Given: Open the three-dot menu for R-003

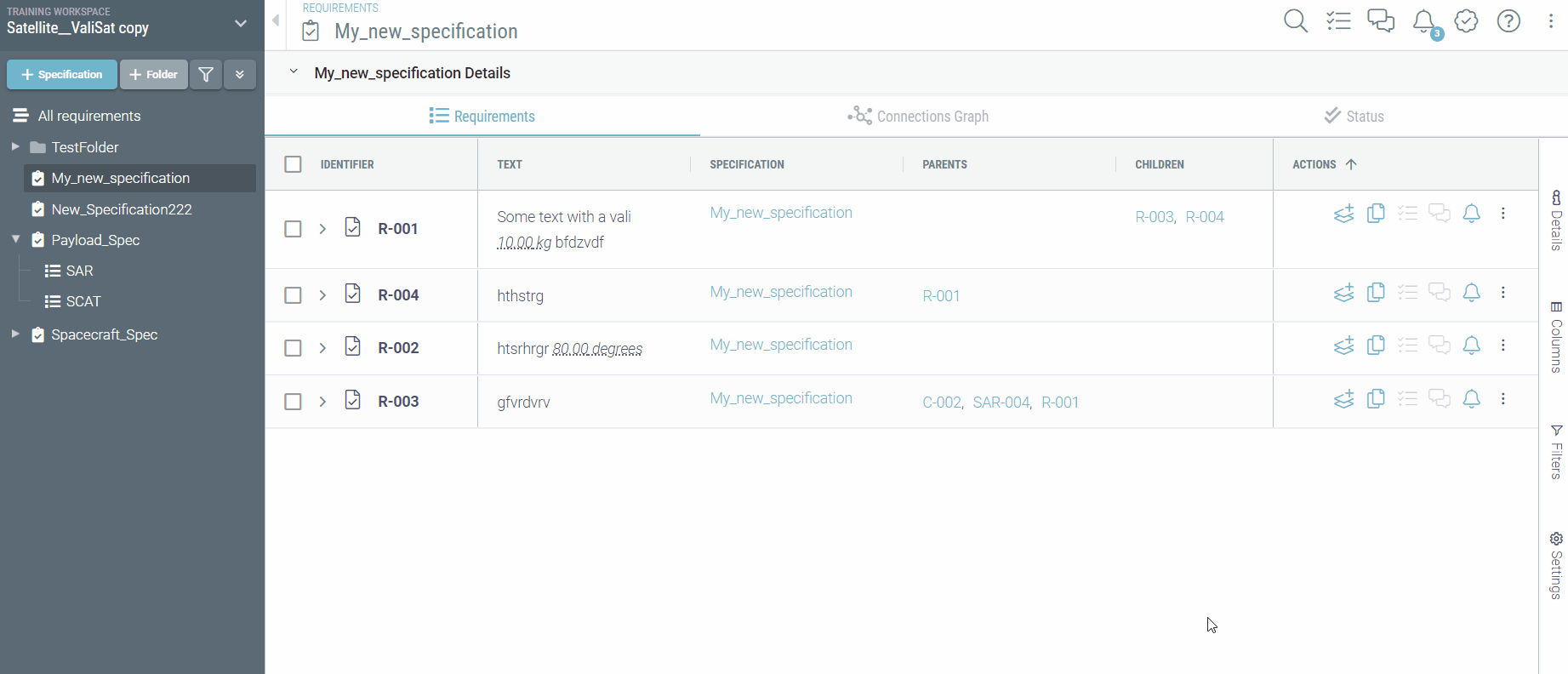Looking at the screenshot, I should 1503,399.
